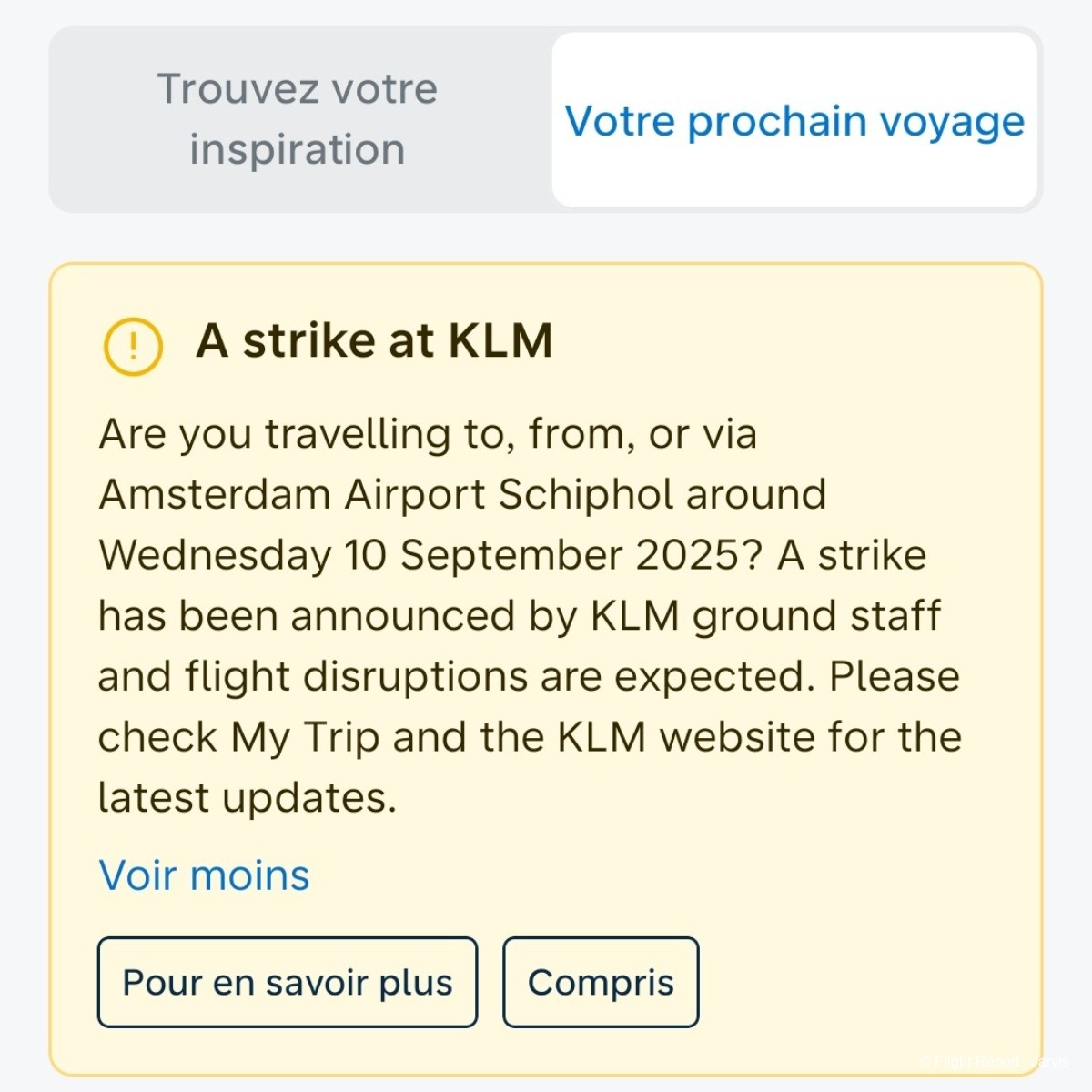This screenshot has width=1092, height=1092.
Task: Click the words My Trip in the notice
Action: pyautogui.click(x=305, y=737)
